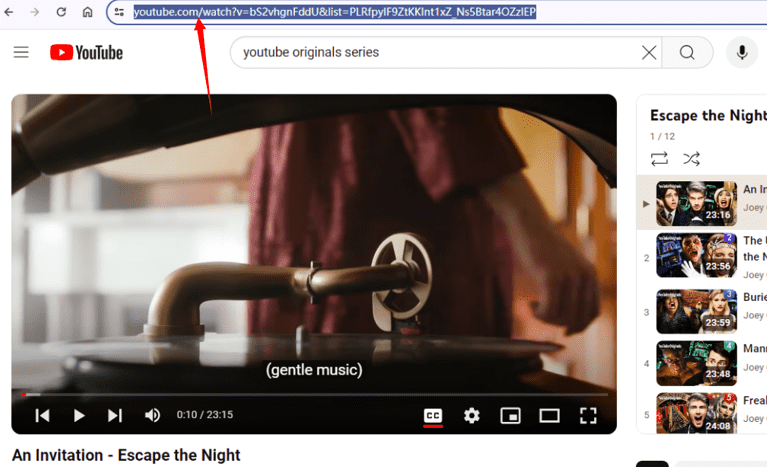Click the magnifying glass search button
Image resolution: width=767 pixels, height=468 pixels.
pos(687,52)
